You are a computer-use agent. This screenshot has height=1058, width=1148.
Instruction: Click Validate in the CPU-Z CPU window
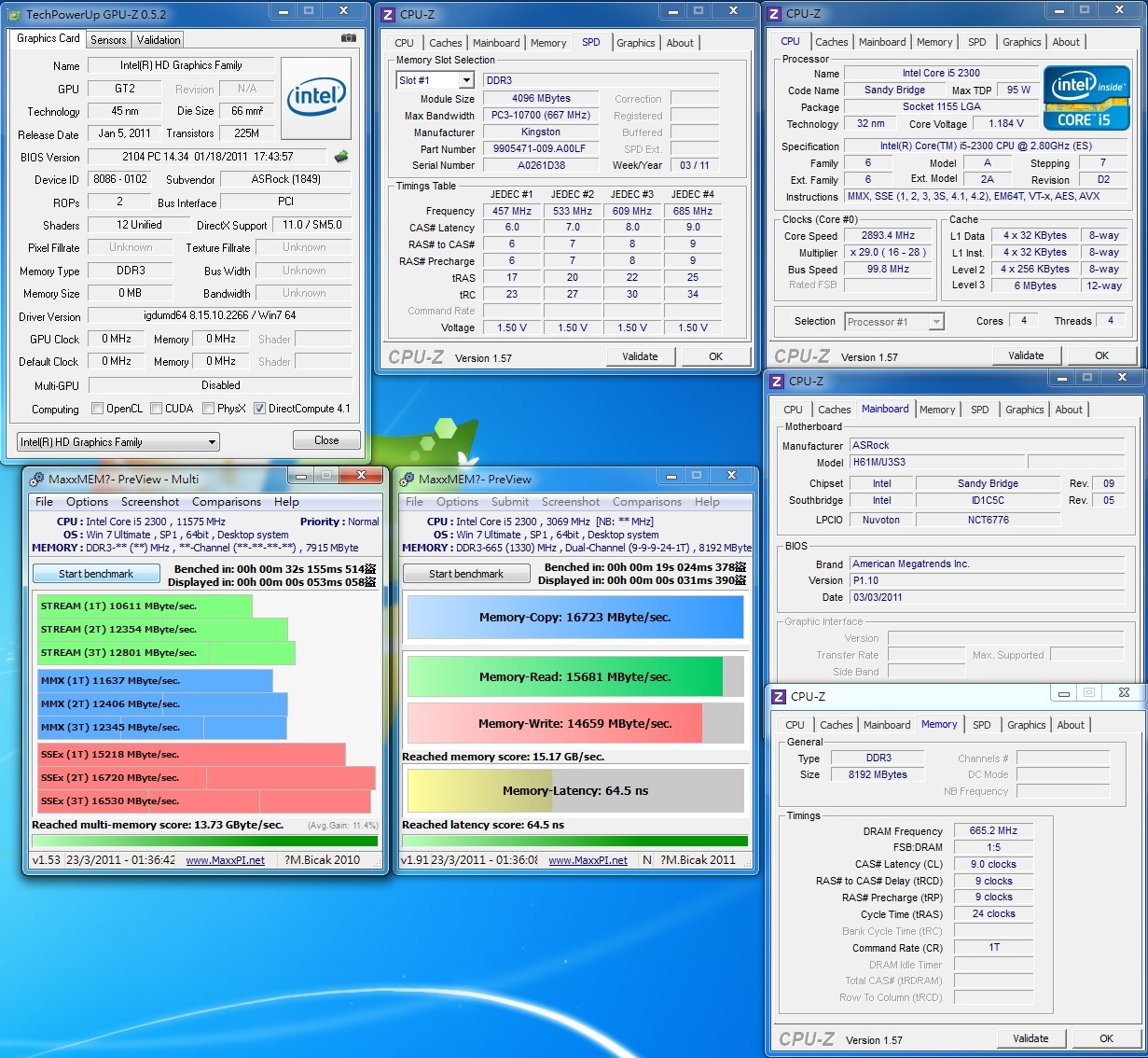(1026, 355)
